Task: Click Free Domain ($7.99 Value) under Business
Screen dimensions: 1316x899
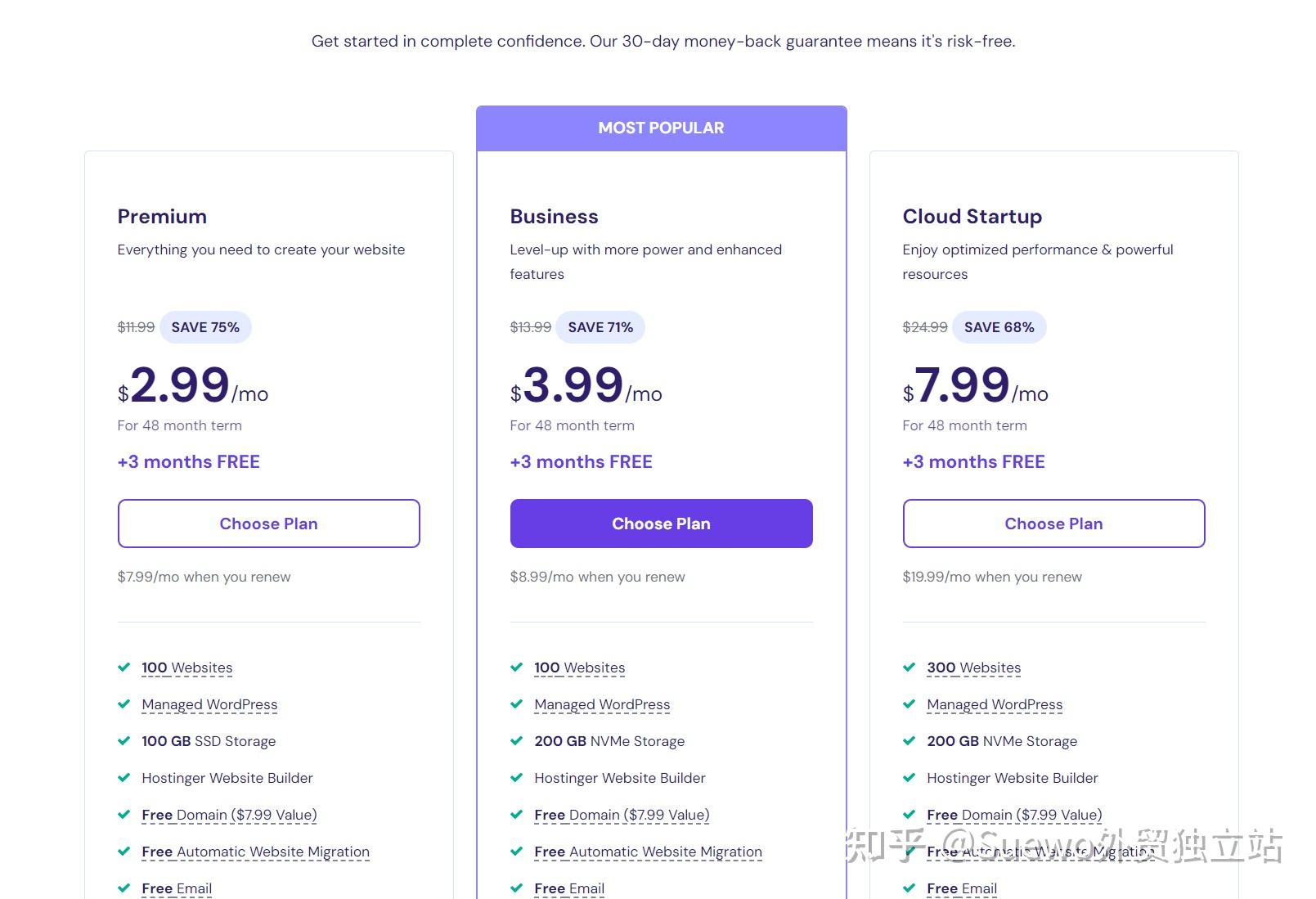Action: click(621, 815)
